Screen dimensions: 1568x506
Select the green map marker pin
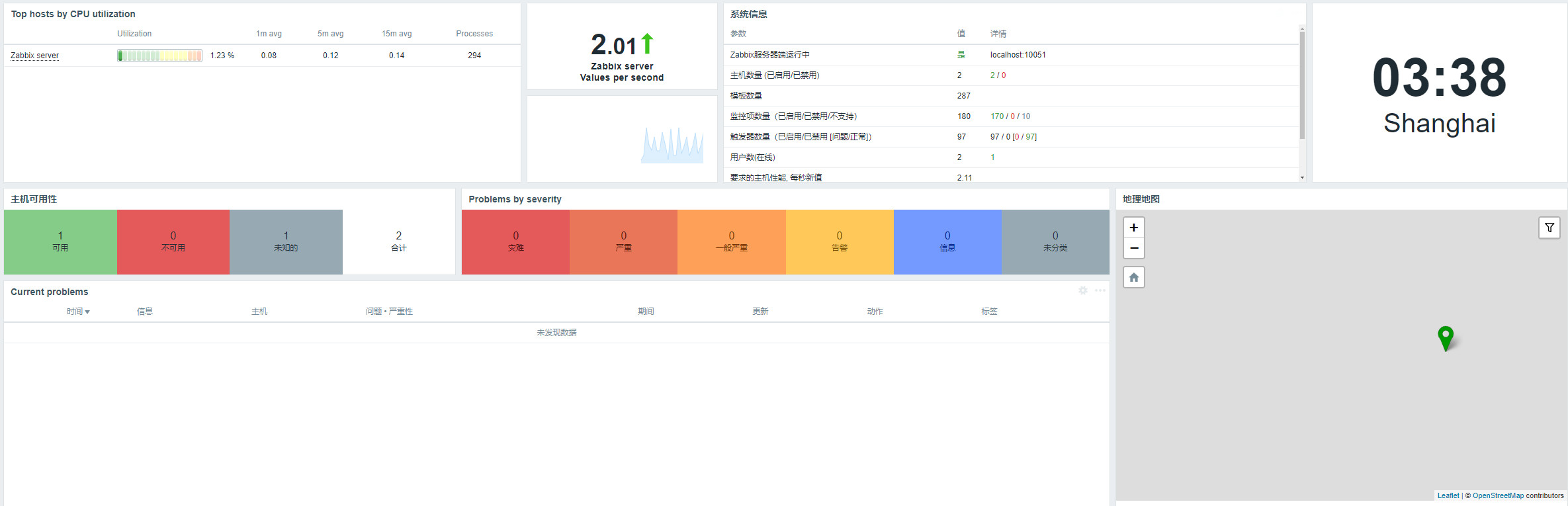point(1446,338)
